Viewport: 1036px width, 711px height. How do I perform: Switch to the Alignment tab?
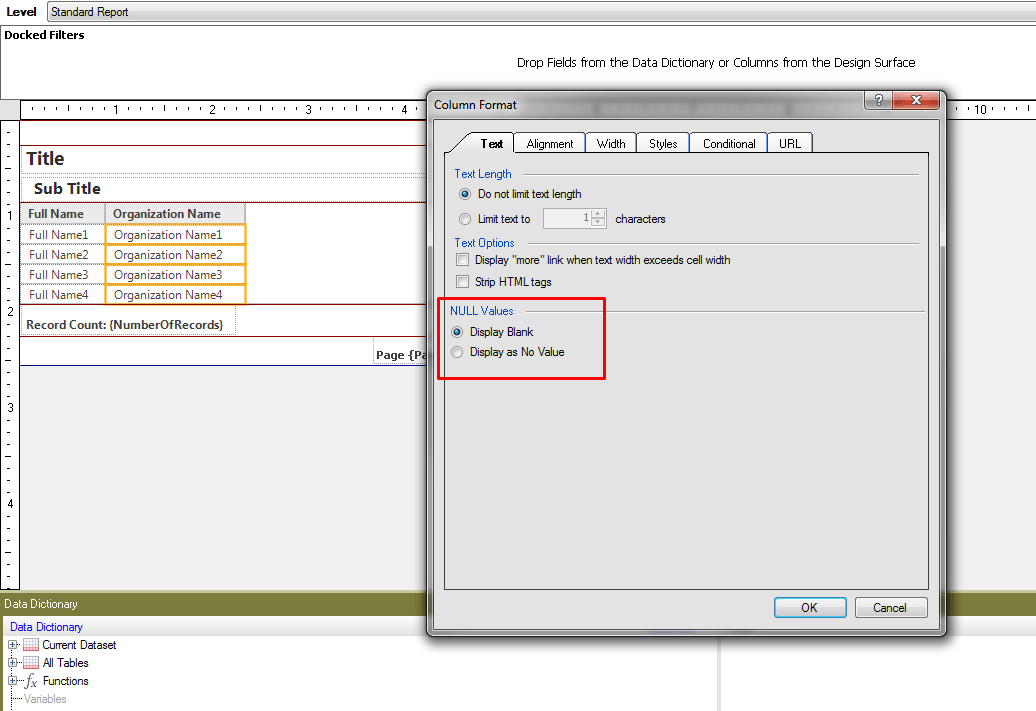point(549,143)
